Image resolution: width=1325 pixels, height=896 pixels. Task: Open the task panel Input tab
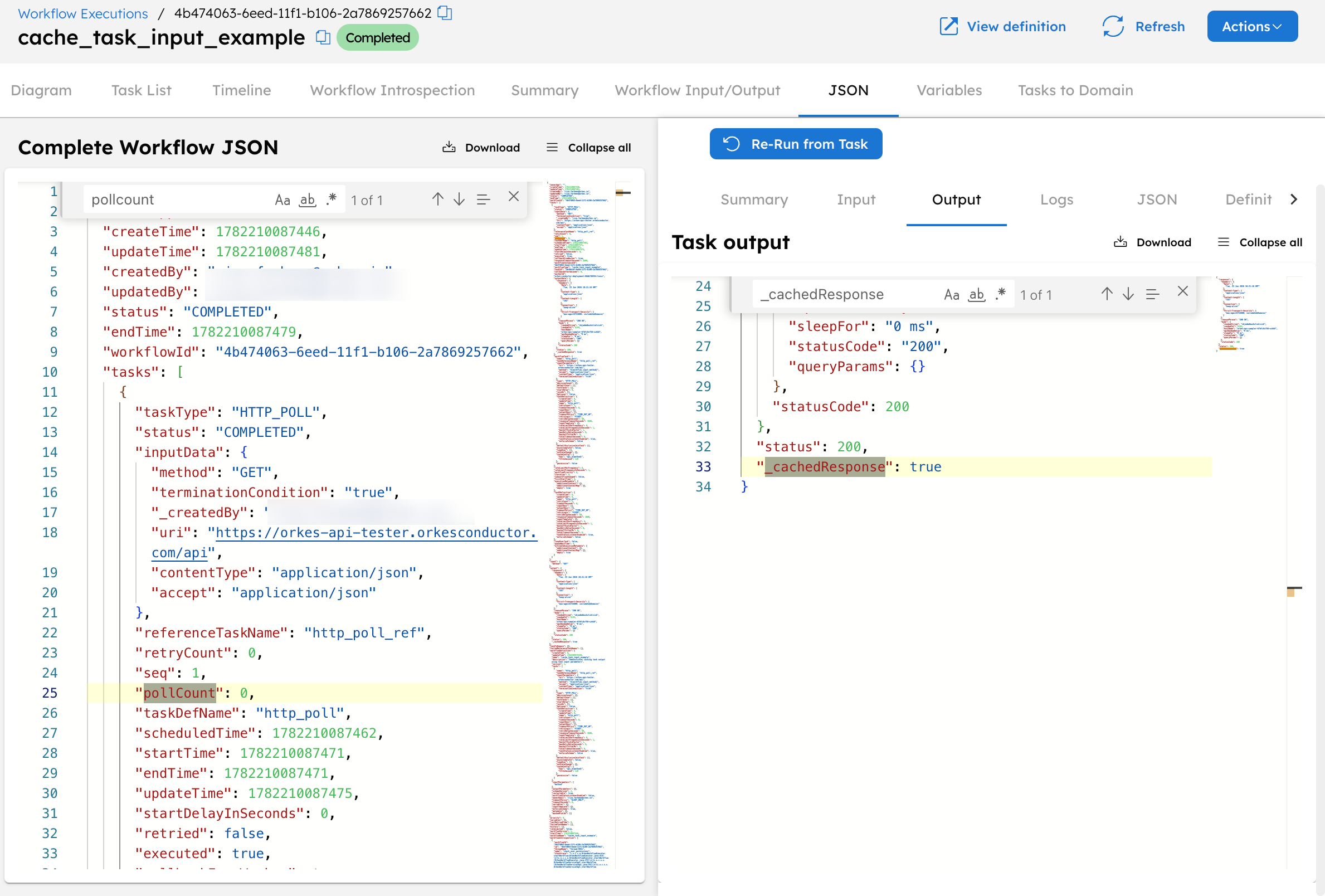tap(856, 199)
